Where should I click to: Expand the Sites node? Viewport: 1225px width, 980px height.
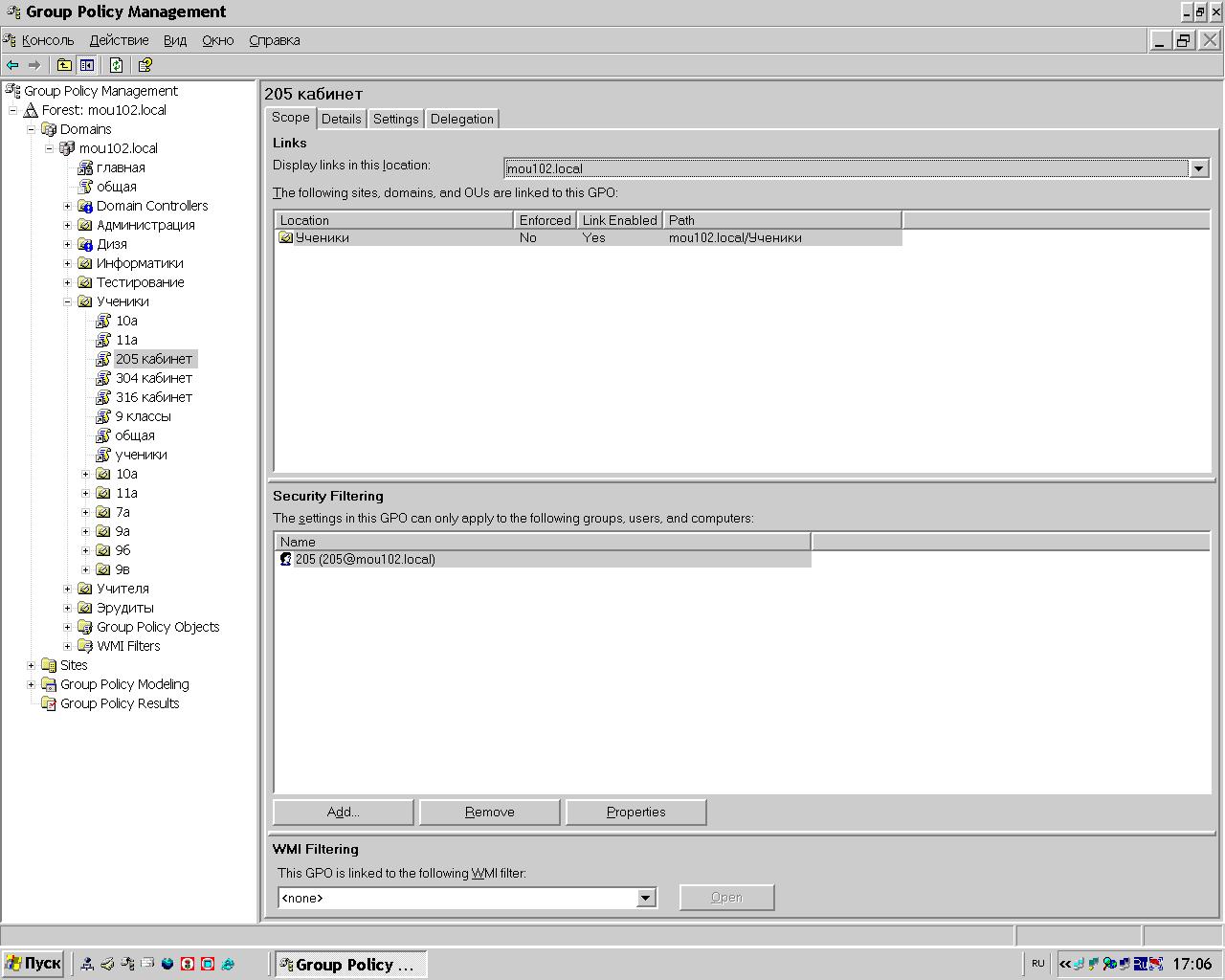pos(32,665)
